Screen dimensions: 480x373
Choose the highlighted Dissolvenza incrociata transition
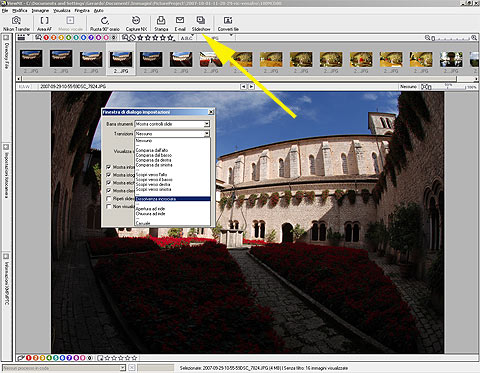click(x=173, y=199)
